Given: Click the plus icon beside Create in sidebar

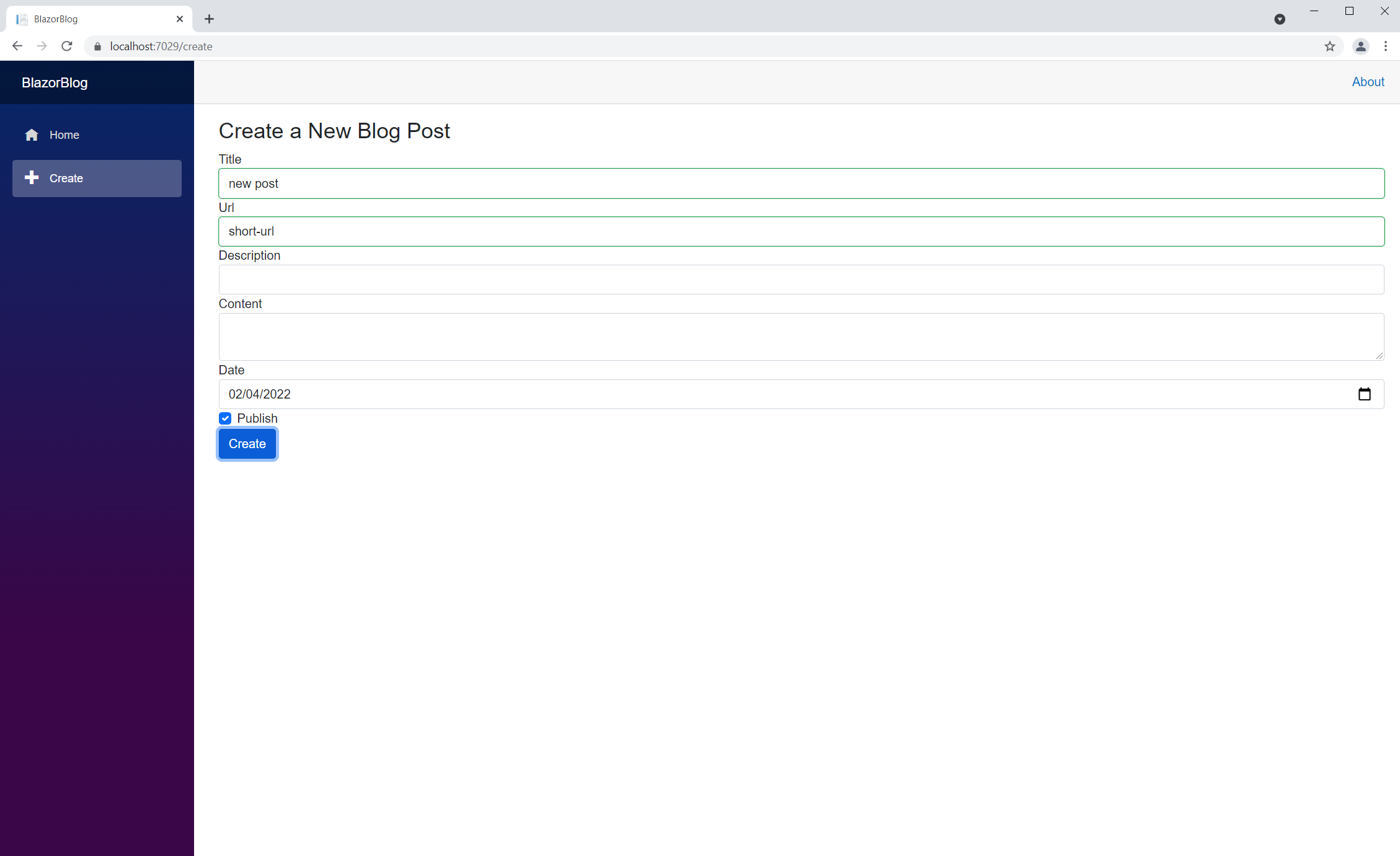Looking at the screenshot, I should [32, 178].
